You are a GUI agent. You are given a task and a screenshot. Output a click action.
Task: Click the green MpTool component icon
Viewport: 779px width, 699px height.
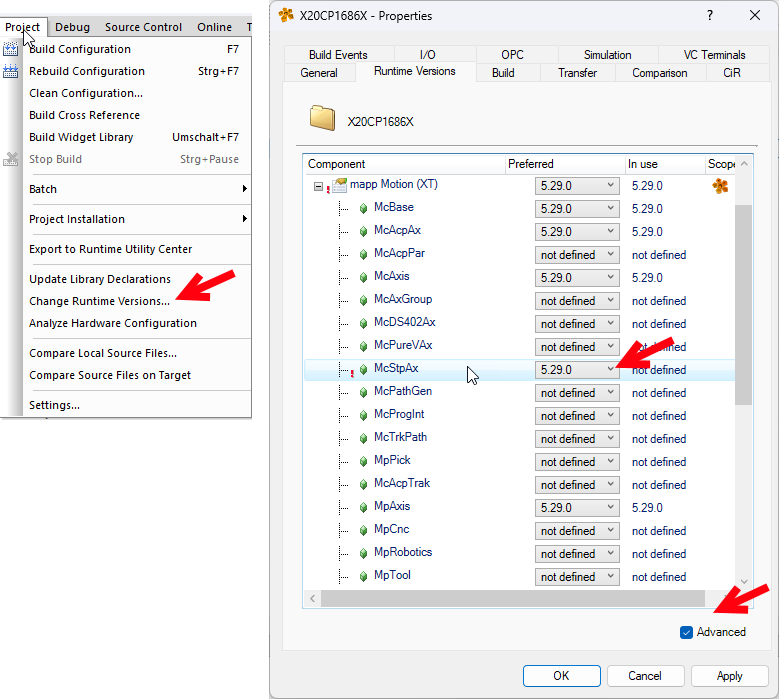coord(364,576)
